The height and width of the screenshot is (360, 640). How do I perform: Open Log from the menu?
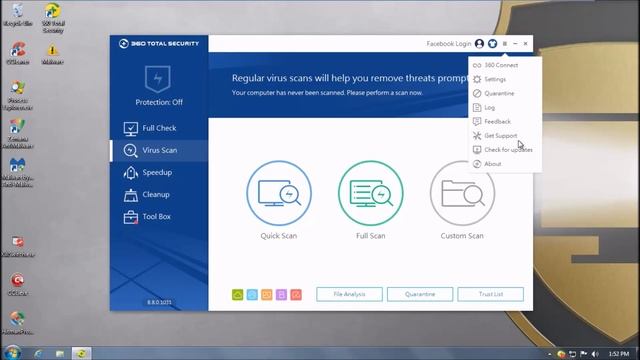505,108
